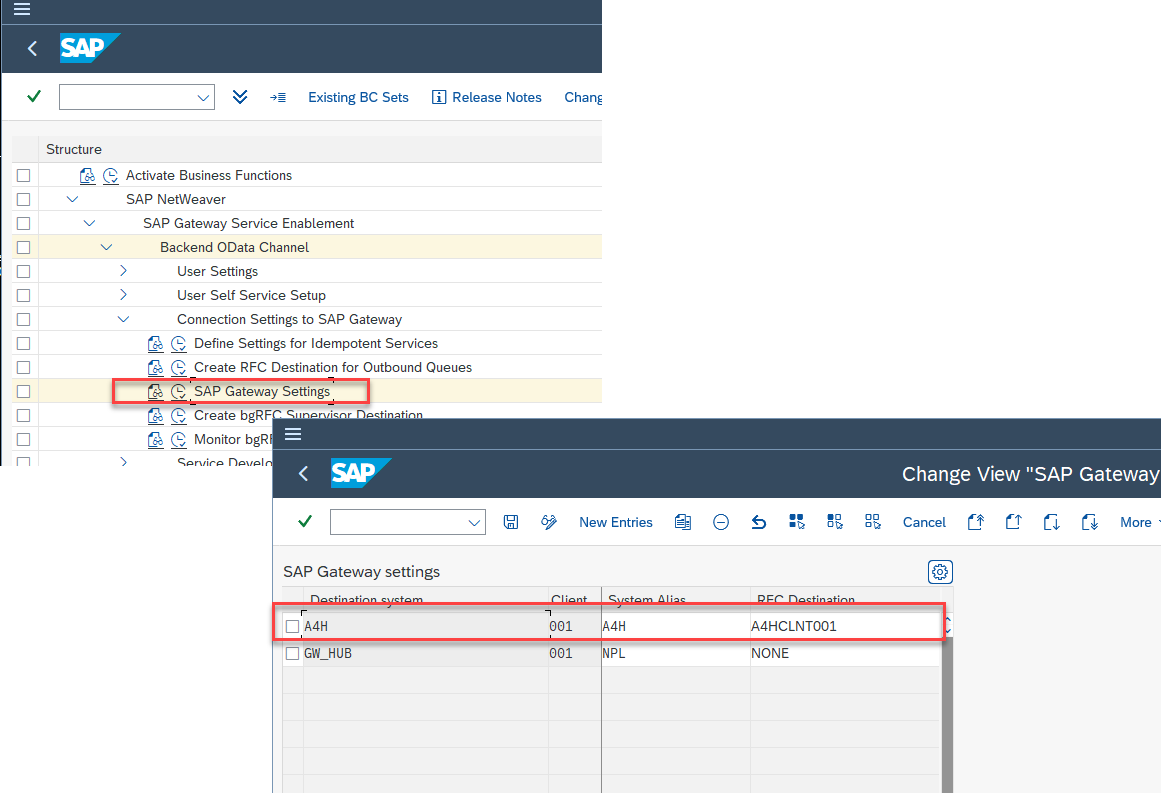Expand the User Self Service Setup node
The height and width of the screenshot is (793, 1161).
pyautogui.click(x=123, y=295)
